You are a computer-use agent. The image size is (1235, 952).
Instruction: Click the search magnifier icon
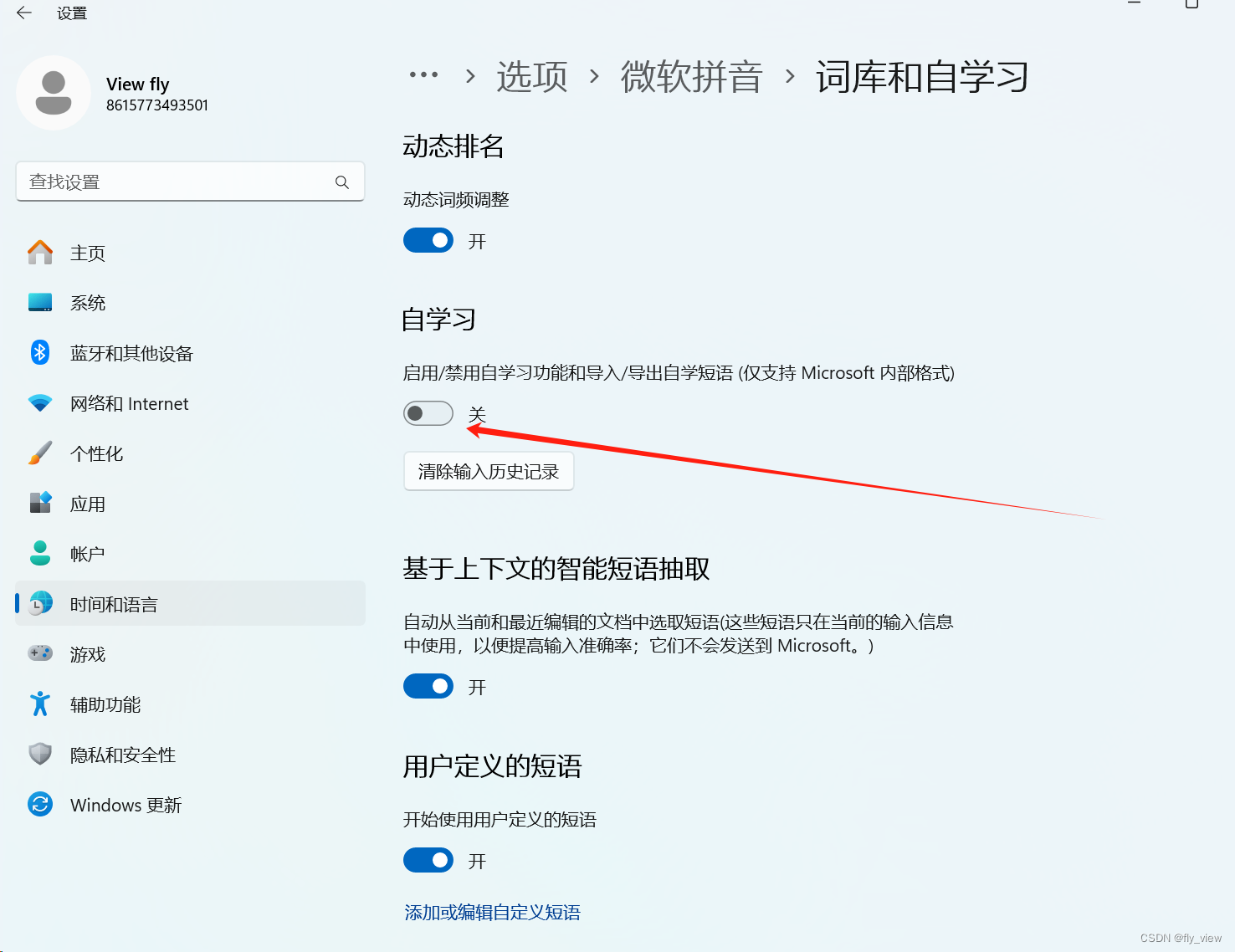pos(341,182)
